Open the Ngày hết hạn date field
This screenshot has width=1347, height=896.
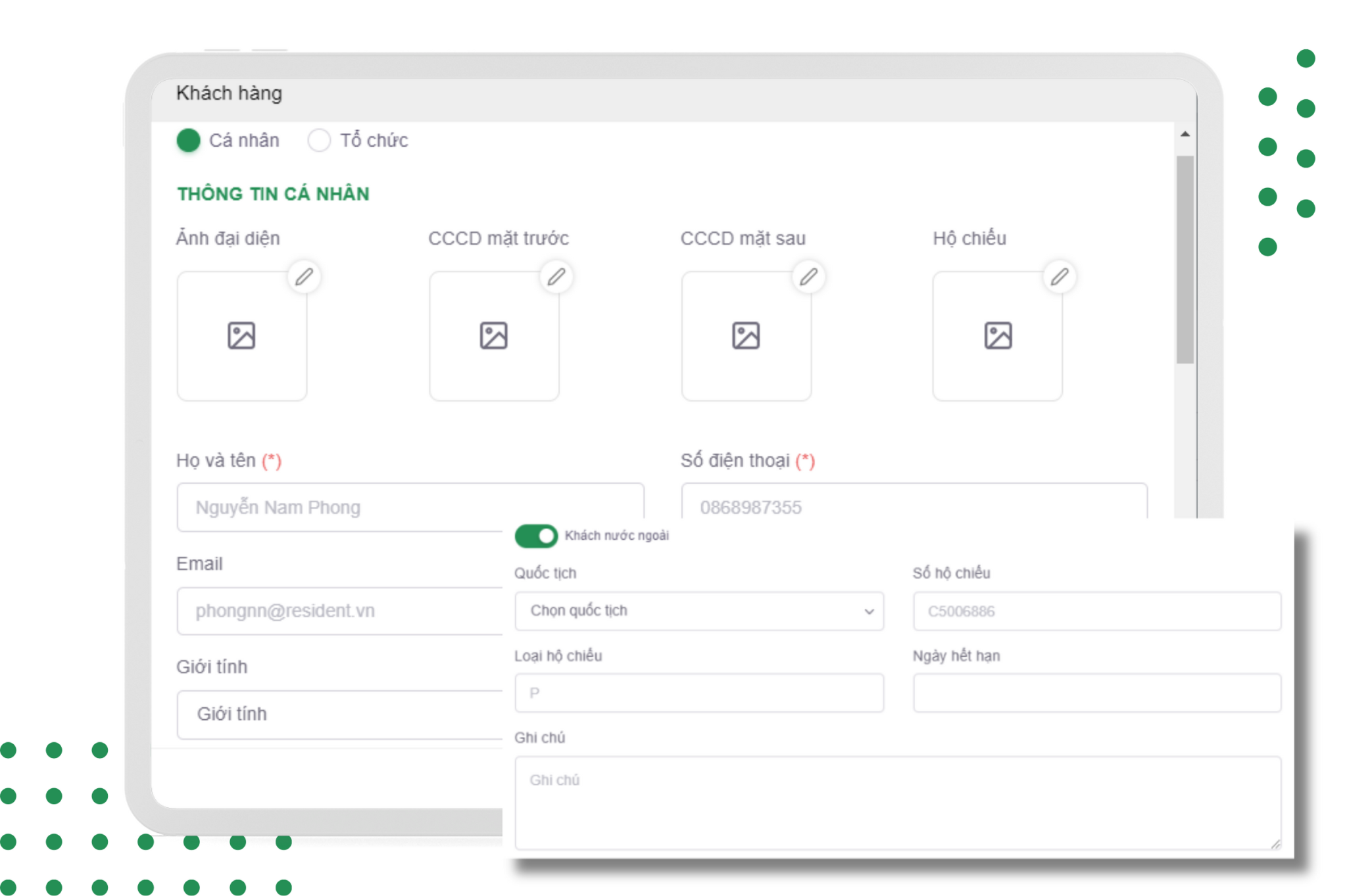coord(1096,693)
